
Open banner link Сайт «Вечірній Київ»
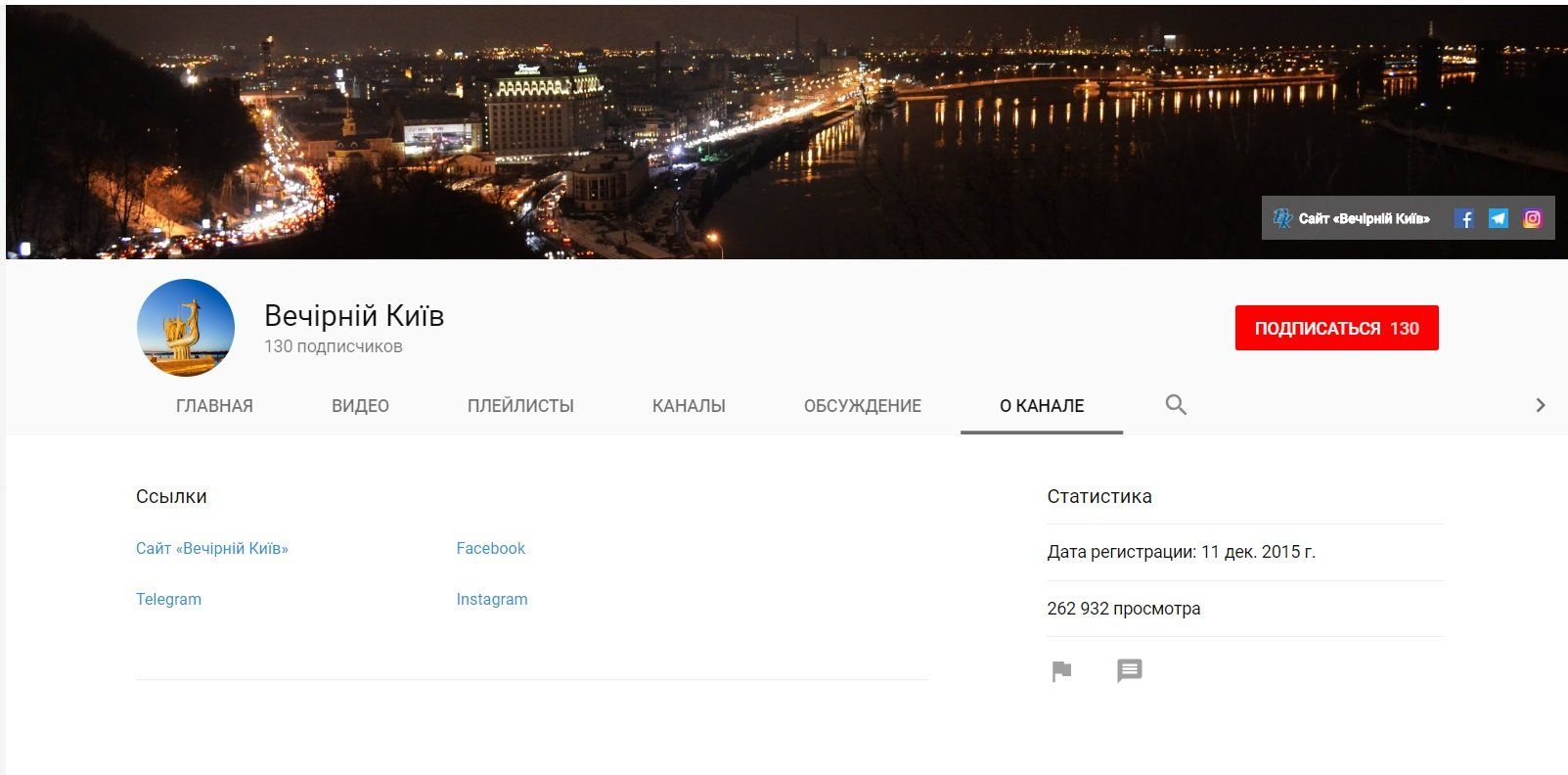tap(1352, 219)
